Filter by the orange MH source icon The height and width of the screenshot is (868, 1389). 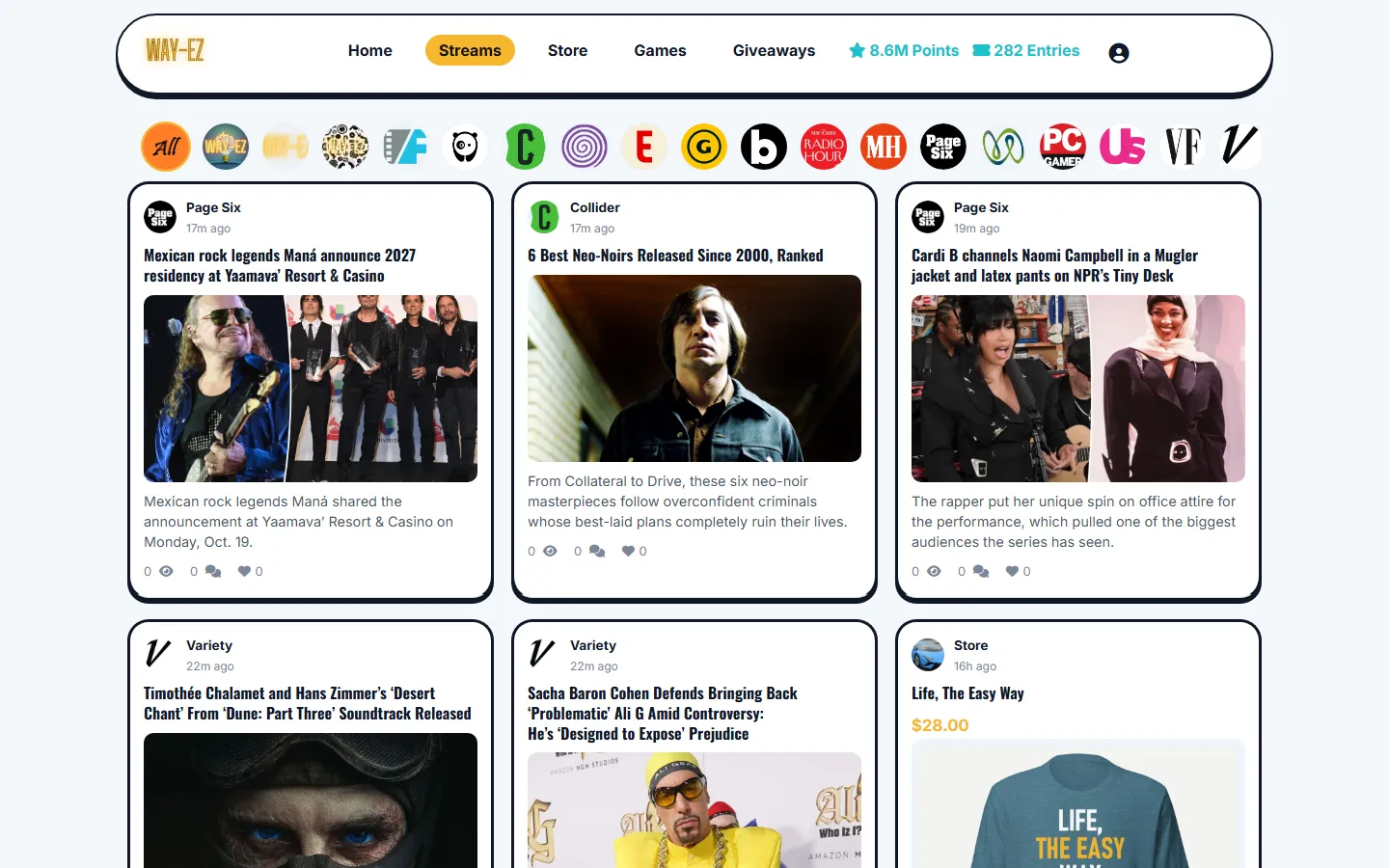tap(884, 147)
